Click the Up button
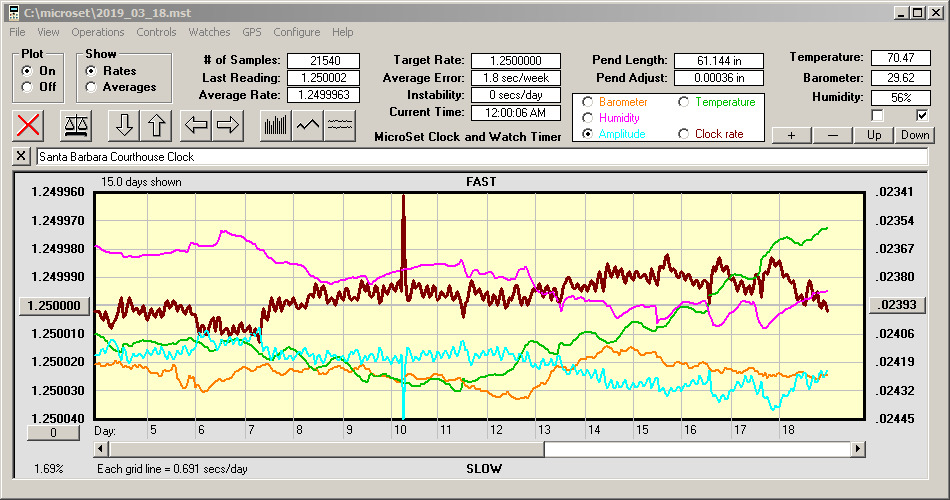Screen dimensions: 950x500 [874, 135]
